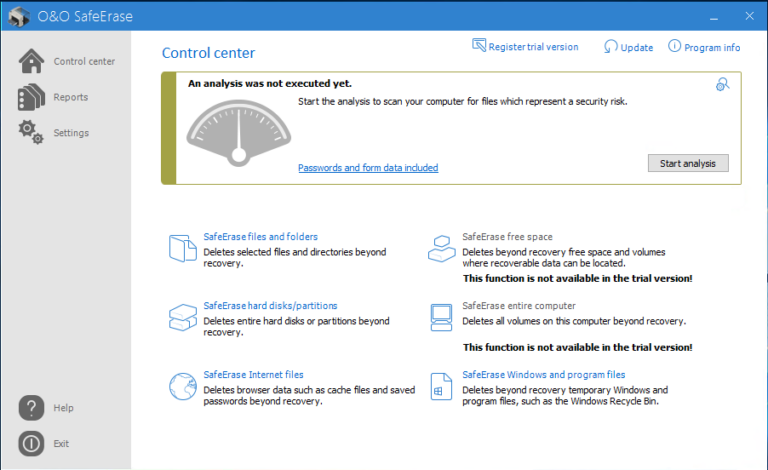Open Passwords and form data included link
Image resolution: width=768 pixels, height=470 pixels.
[368, 167]
